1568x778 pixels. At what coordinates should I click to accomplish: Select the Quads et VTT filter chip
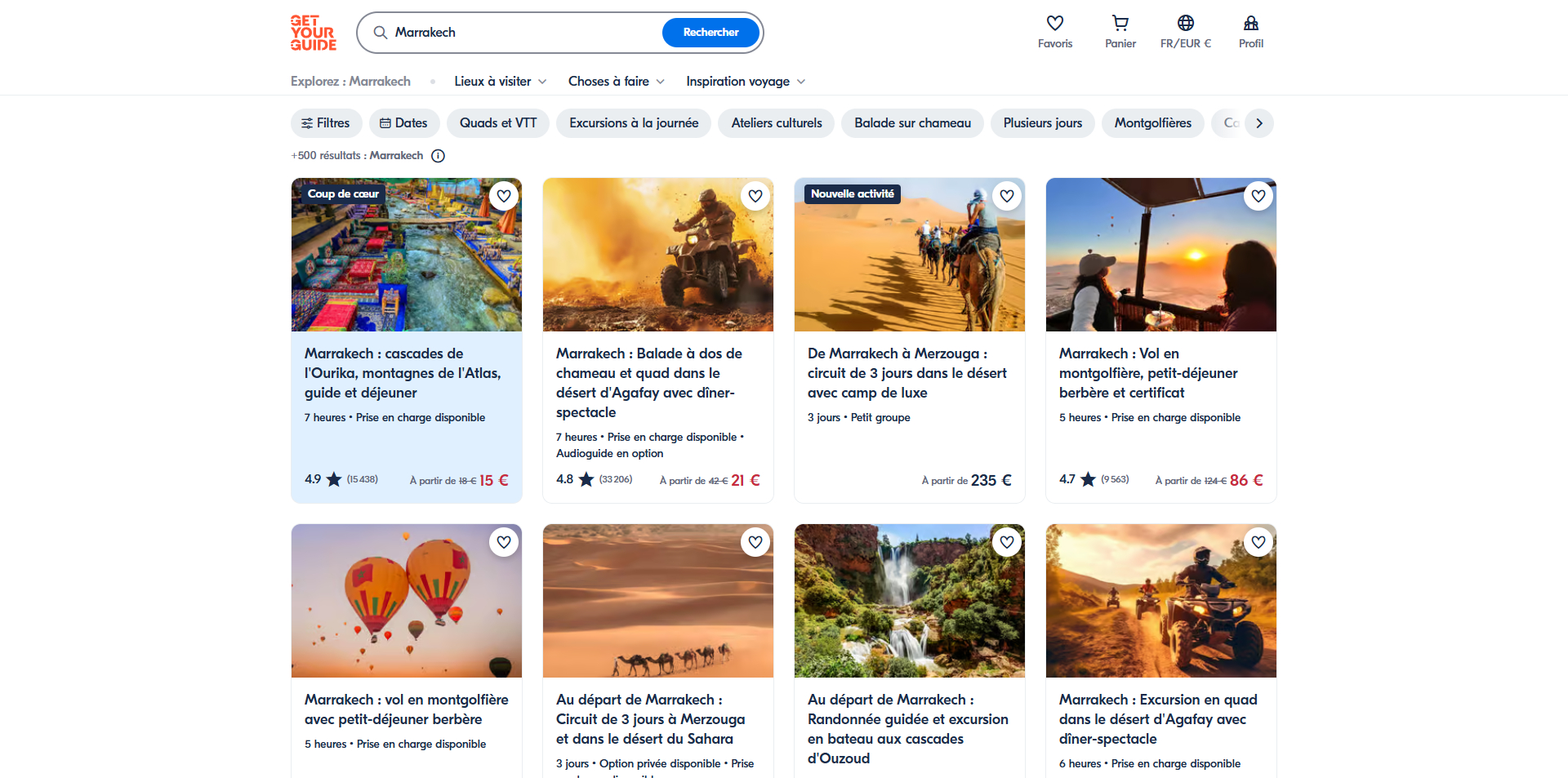498,123
